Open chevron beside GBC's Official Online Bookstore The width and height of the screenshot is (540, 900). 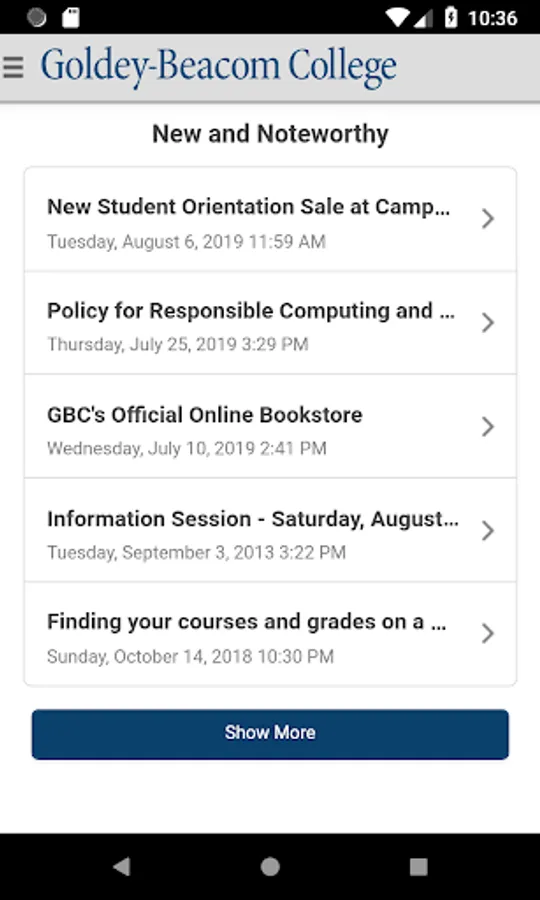point(487,426)
